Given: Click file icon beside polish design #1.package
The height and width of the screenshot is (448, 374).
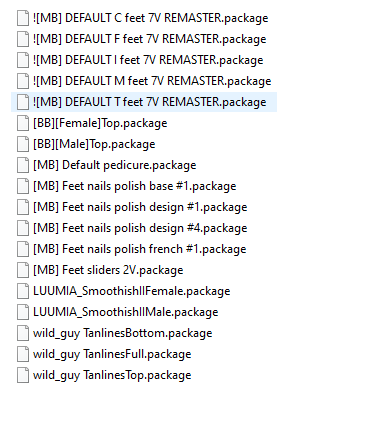Looking at the screenshot, I should [x=23, y=207].
